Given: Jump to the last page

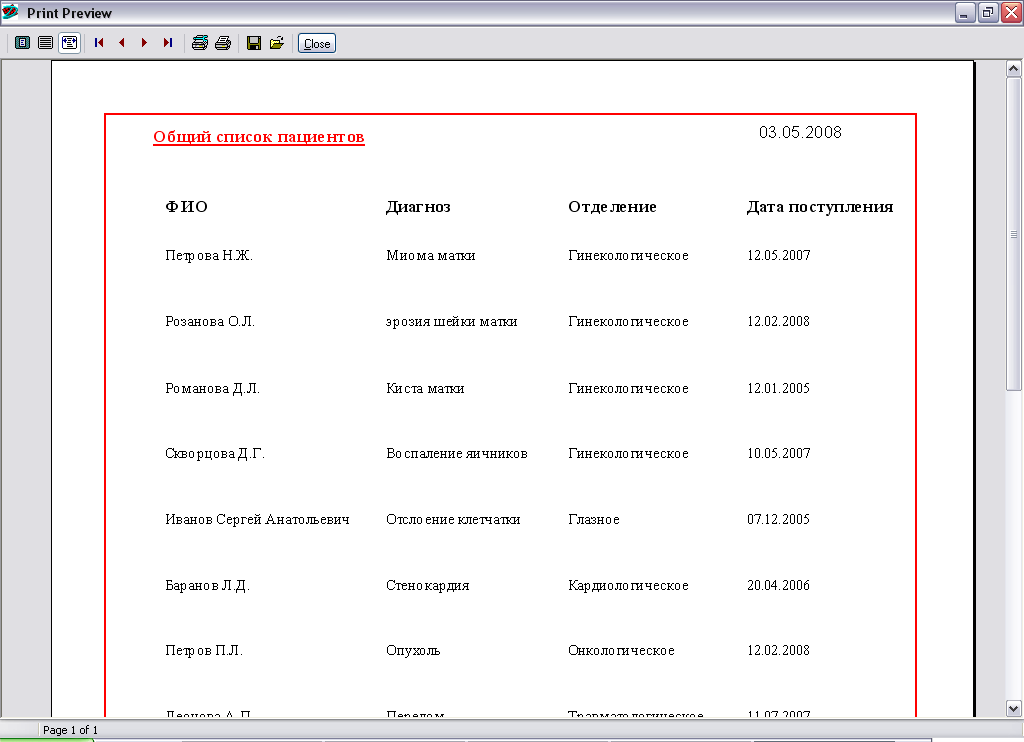Looking at the screenshot, I should click(x=168, y=43).
